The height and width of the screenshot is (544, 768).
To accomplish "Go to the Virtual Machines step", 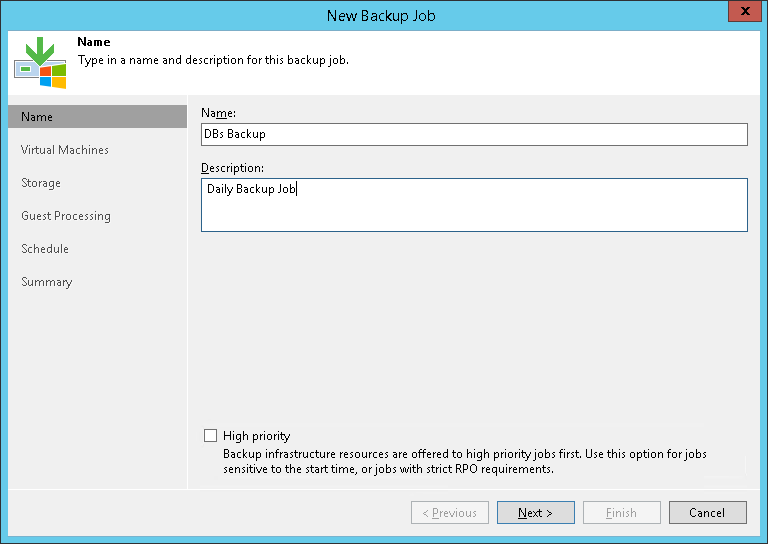I will pos(65,150).
